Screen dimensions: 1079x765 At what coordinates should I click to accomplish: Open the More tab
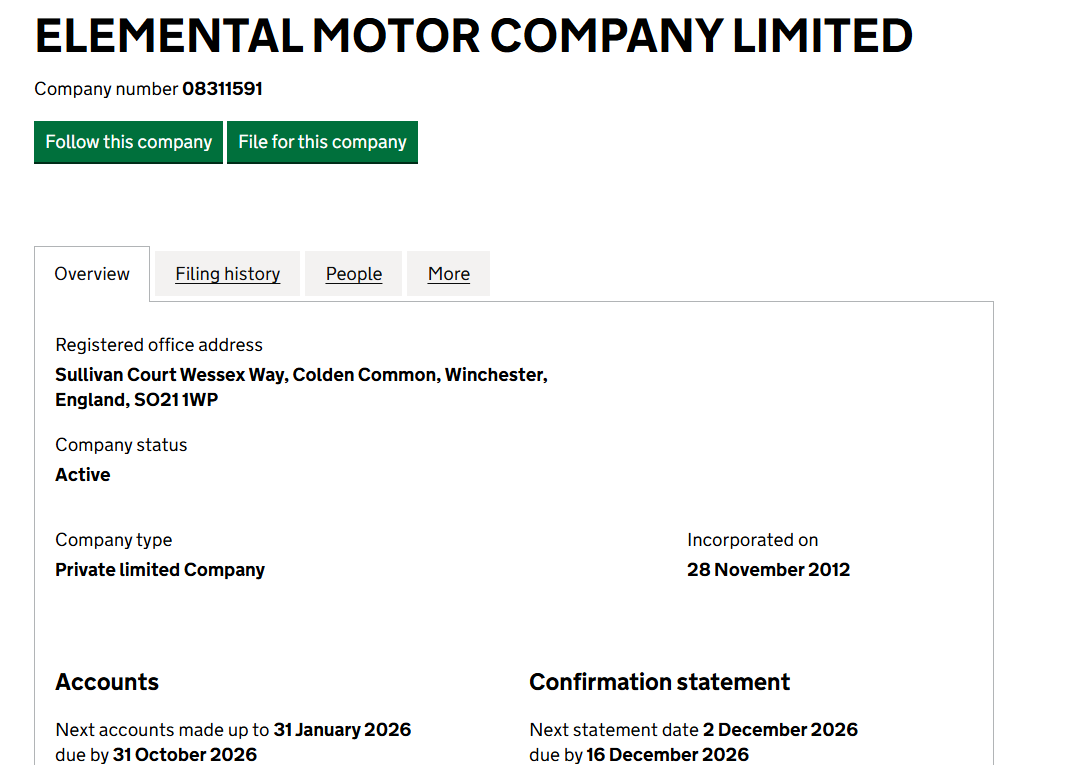449,274
